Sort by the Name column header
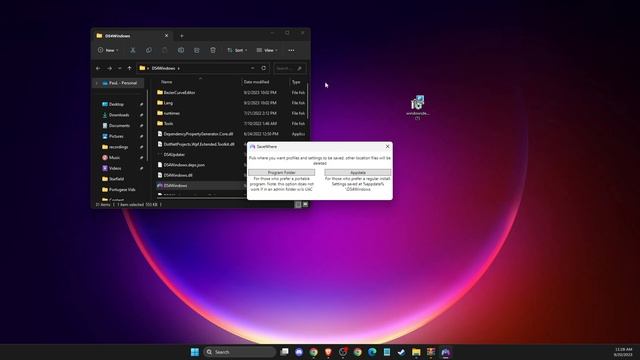Image resolution: width=640 pixels, height=360 pixels. click(167, 82)
